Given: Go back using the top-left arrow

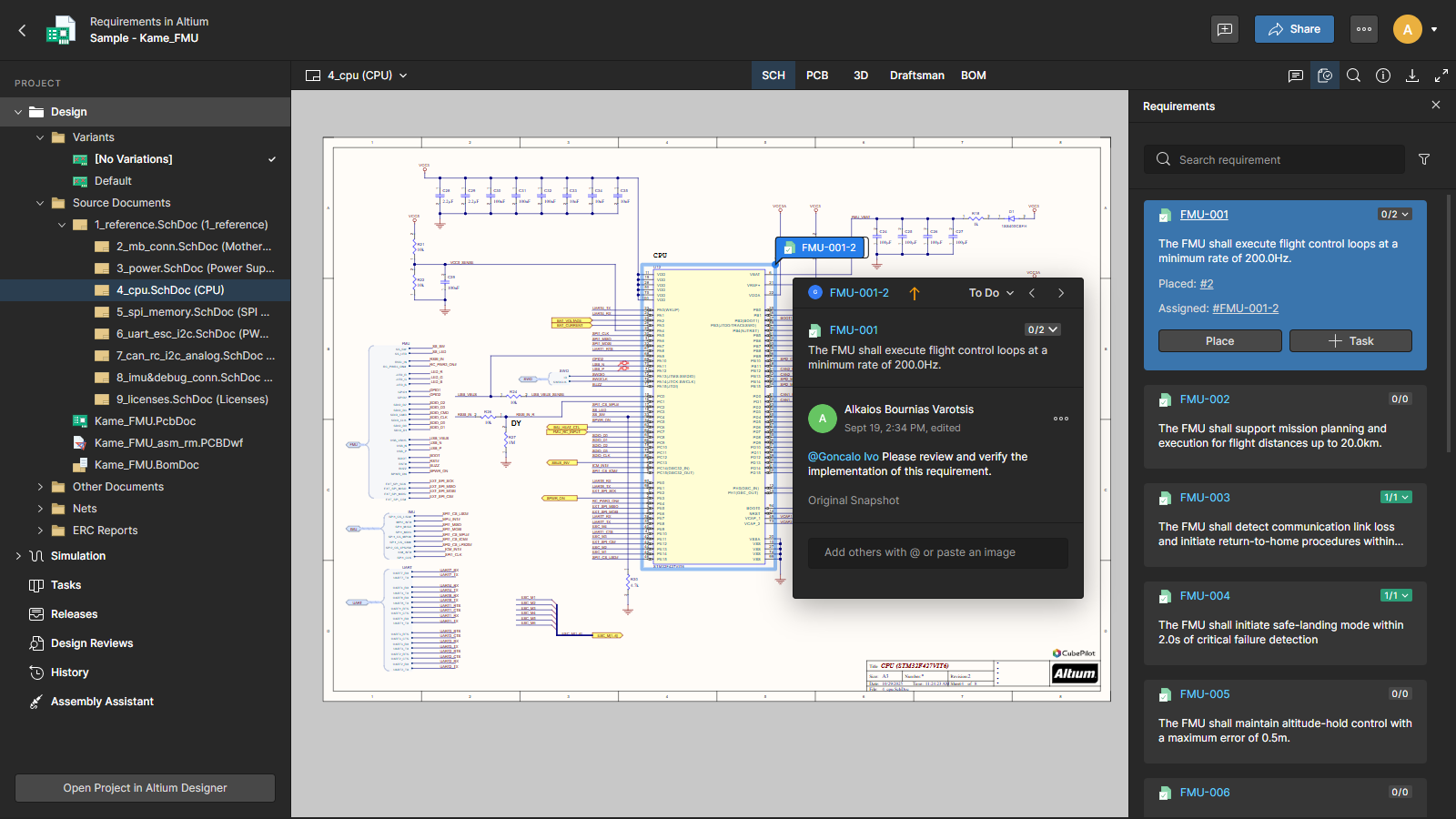Looking at the screenshot, I should coord(22,30).
